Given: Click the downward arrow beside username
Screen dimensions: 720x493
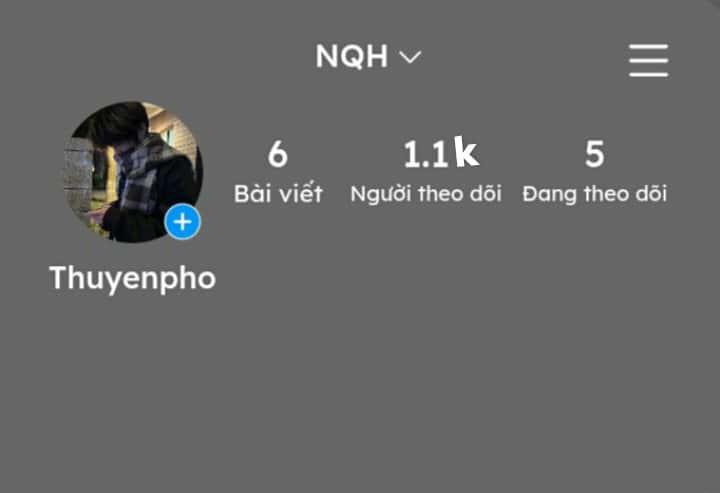Looking at the screenshot, I should (x=410, y=57).
